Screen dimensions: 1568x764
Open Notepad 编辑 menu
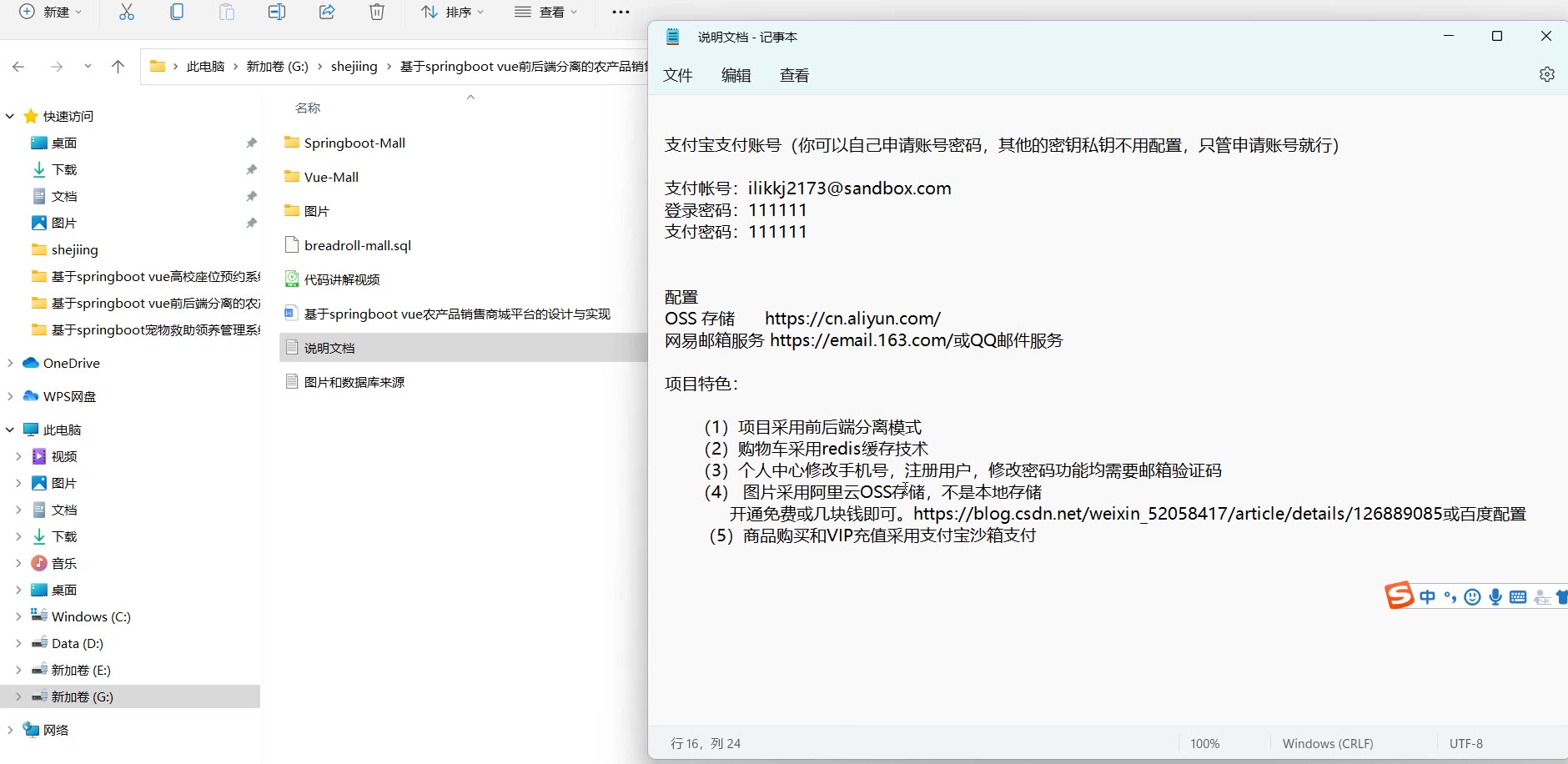pos(736,75)
